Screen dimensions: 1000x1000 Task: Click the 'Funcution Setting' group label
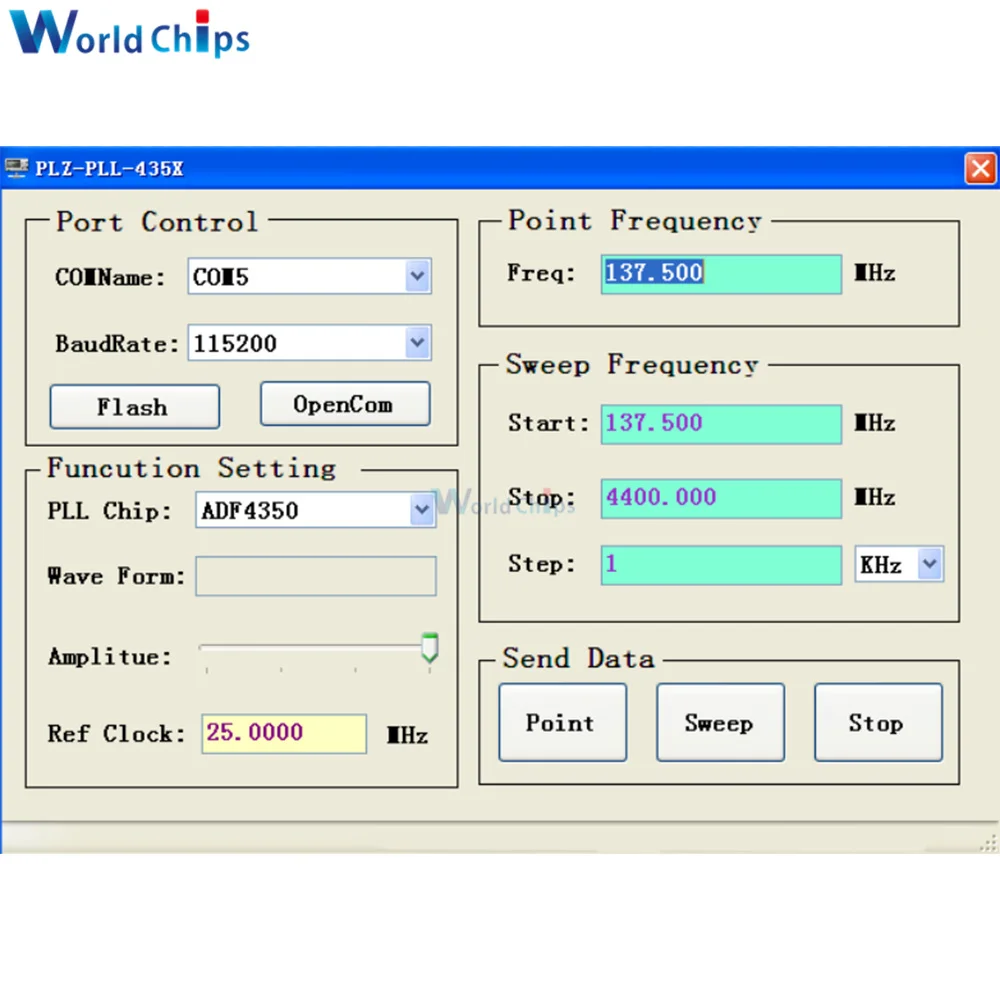pos(191,468)
